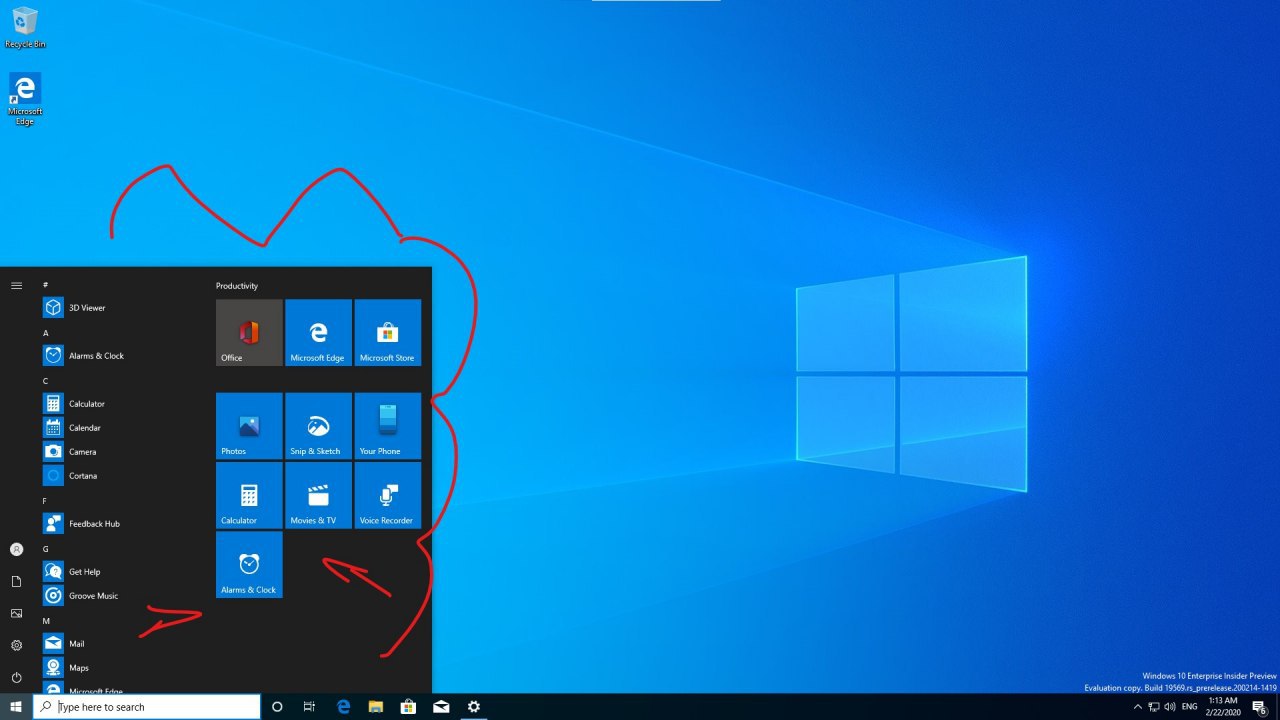Open the network tray icon
The image size is (1280, 720).
[x=1154, y=707]
